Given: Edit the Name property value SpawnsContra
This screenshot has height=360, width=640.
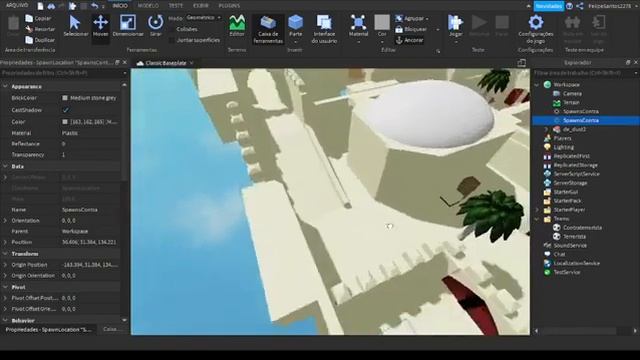Looking at the screenshot, I should tap(90, 210).
